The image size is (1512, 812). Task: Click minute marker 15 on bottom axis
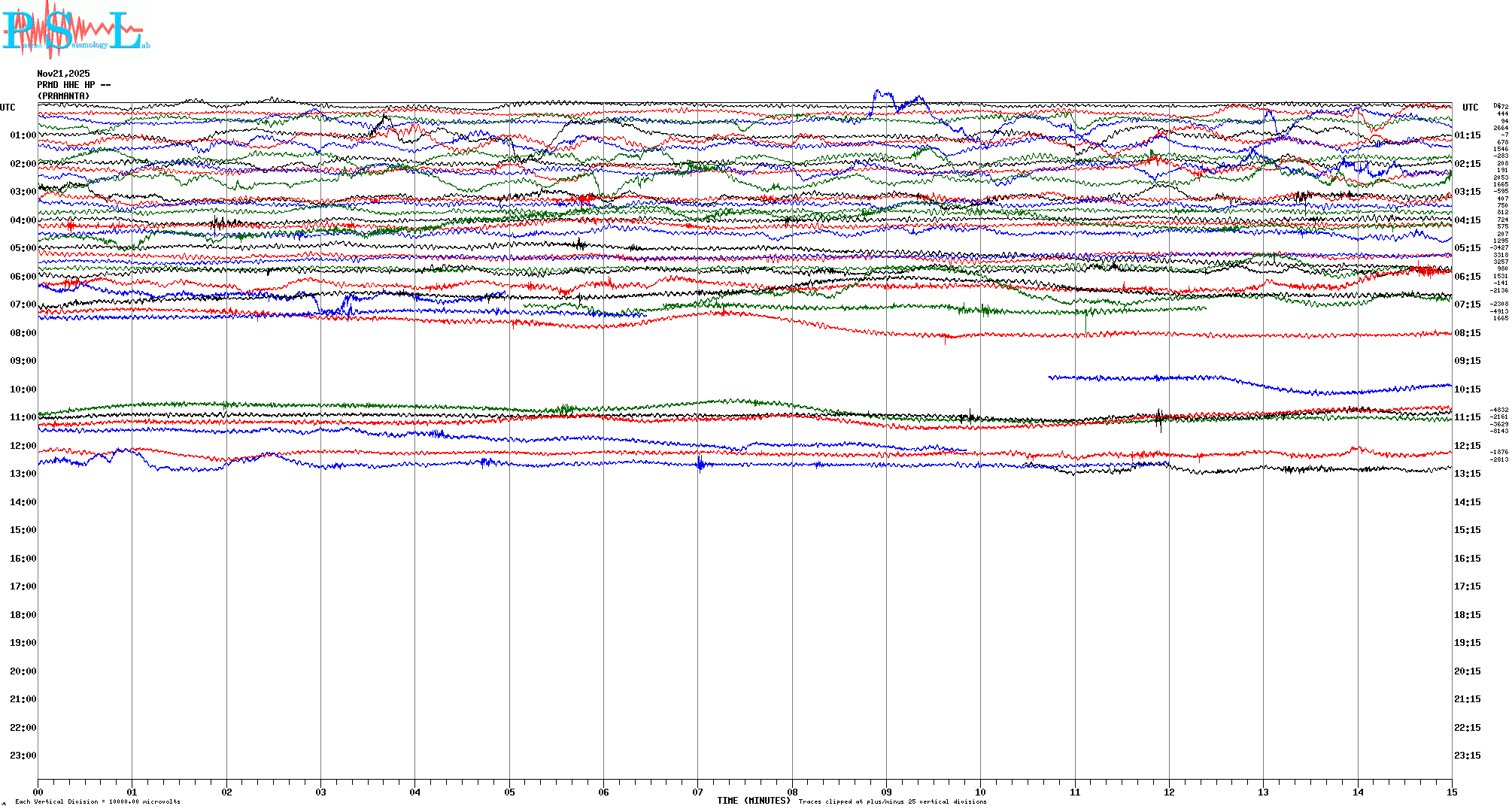click(x=1452, y=792)
